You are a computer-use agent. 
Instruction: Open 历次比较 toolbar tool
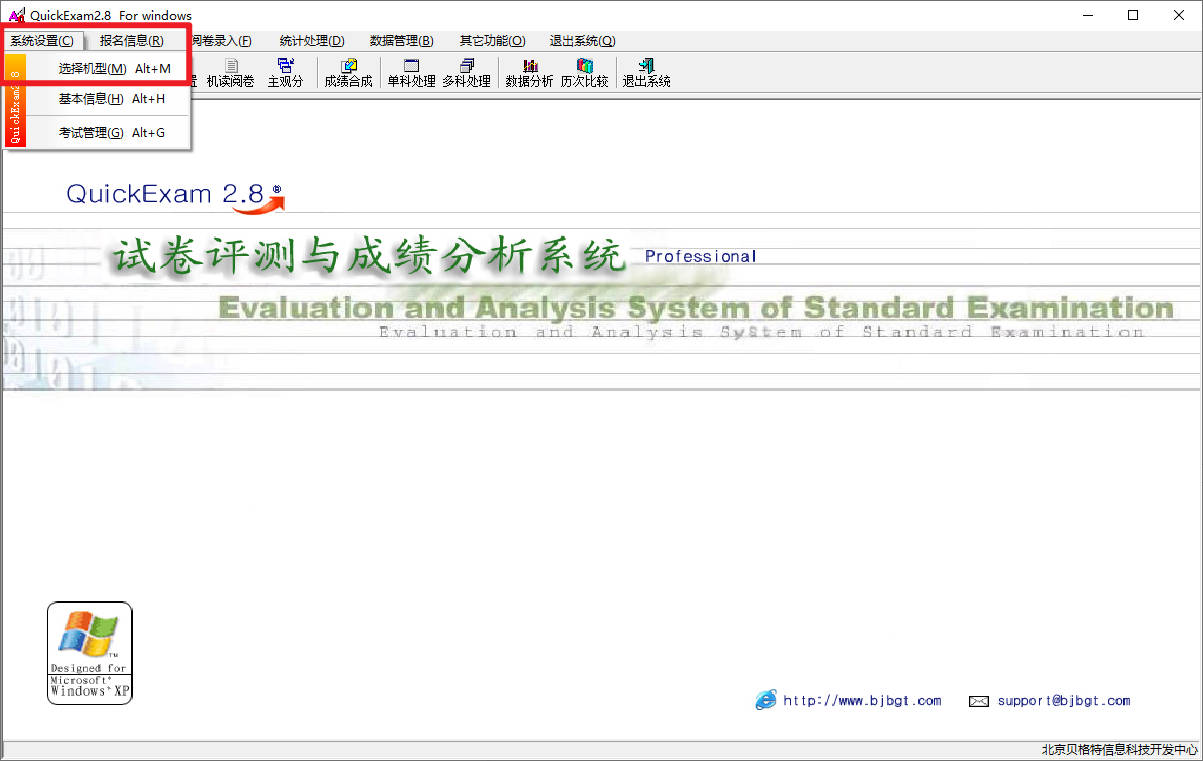click(584, 73)
